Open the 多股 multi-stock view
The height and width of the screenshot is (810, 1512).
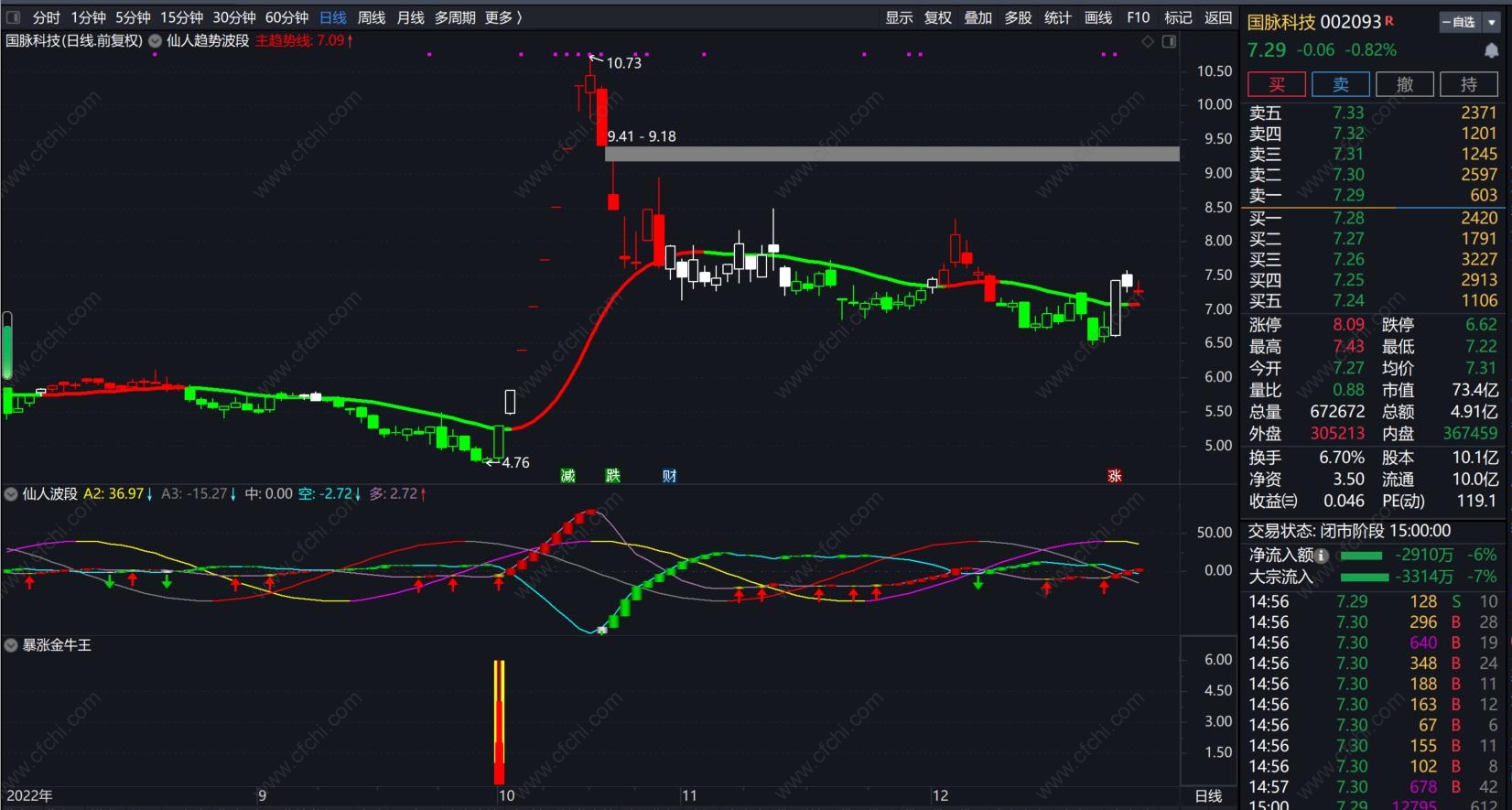(x=1018, y=17)
